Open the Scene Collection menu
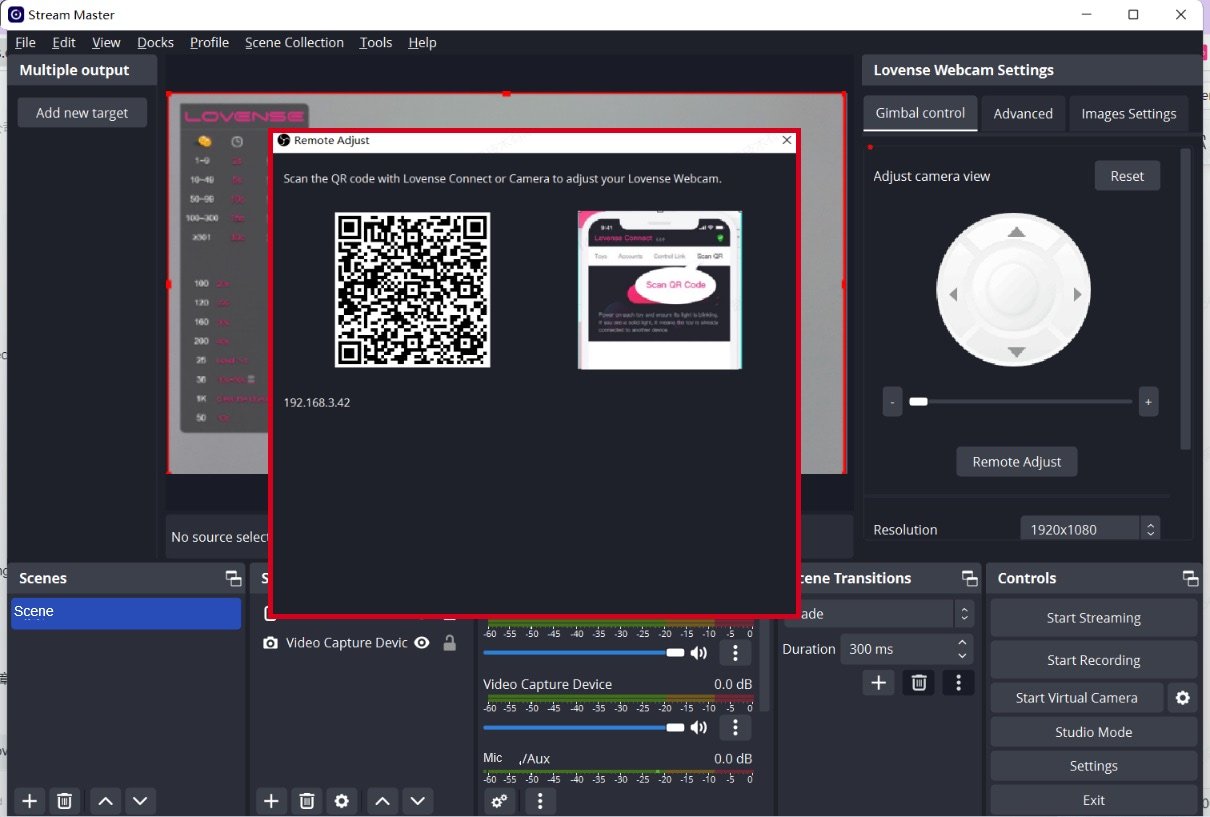 [x=294, y=42]
